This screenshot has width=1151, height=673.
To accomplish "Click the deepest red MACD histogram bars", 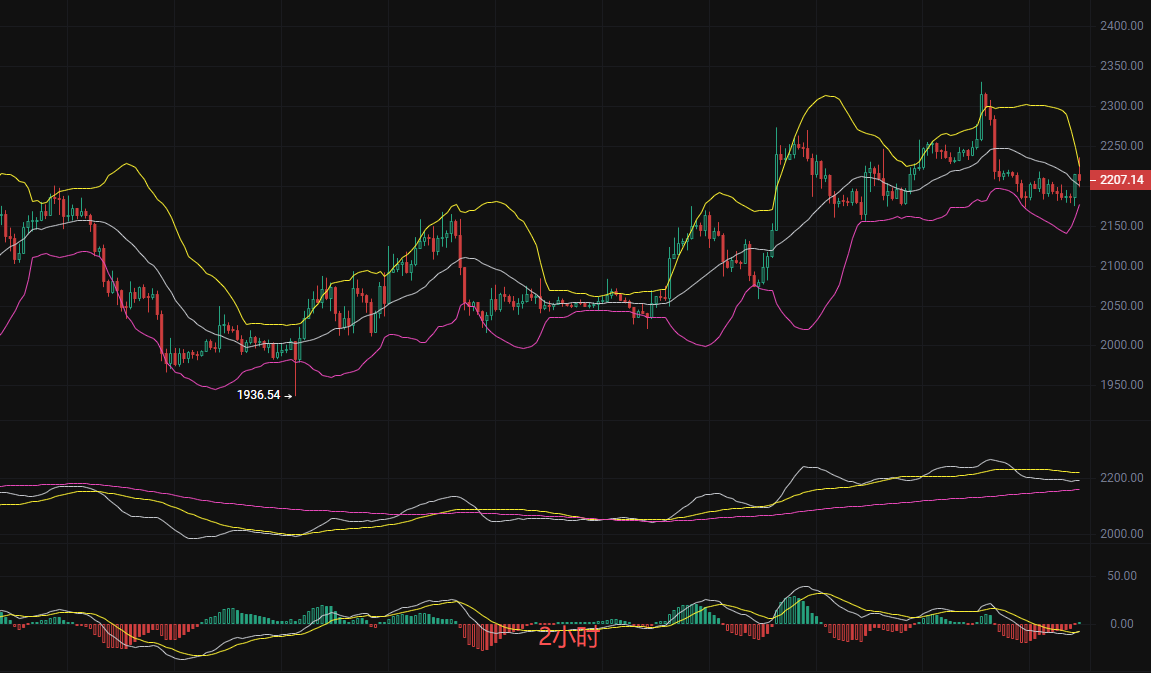I will pyautogui.click(x=484, y=638).
